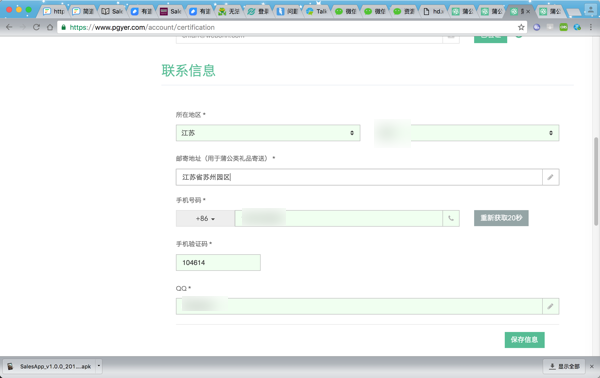Viewport: 600px width, 378px height.
Task: Switch to the 'Talk' tab
Action: (316, 11)
